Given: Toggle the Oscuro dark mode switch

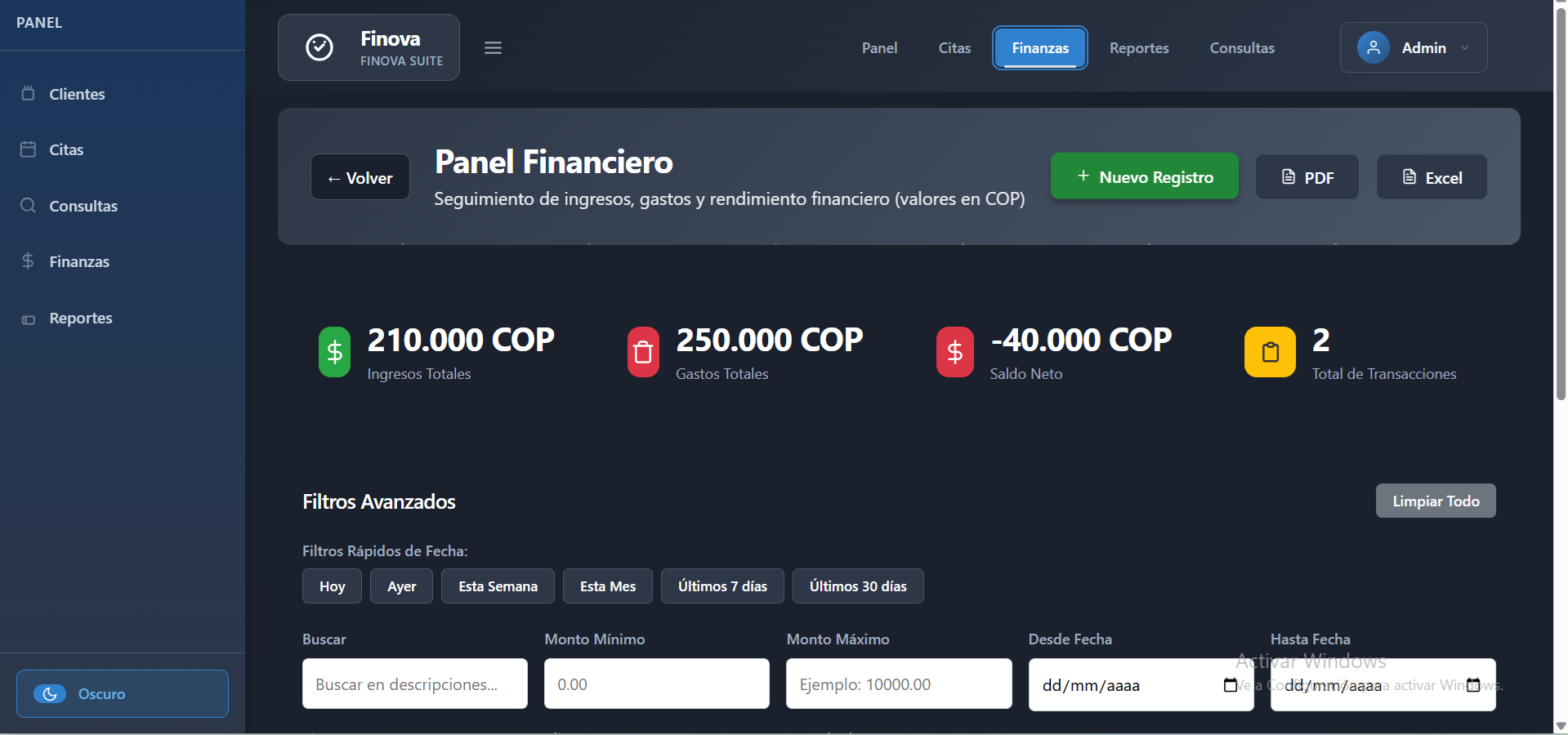Looking at the screenshot, I should [x=50, y=693].
